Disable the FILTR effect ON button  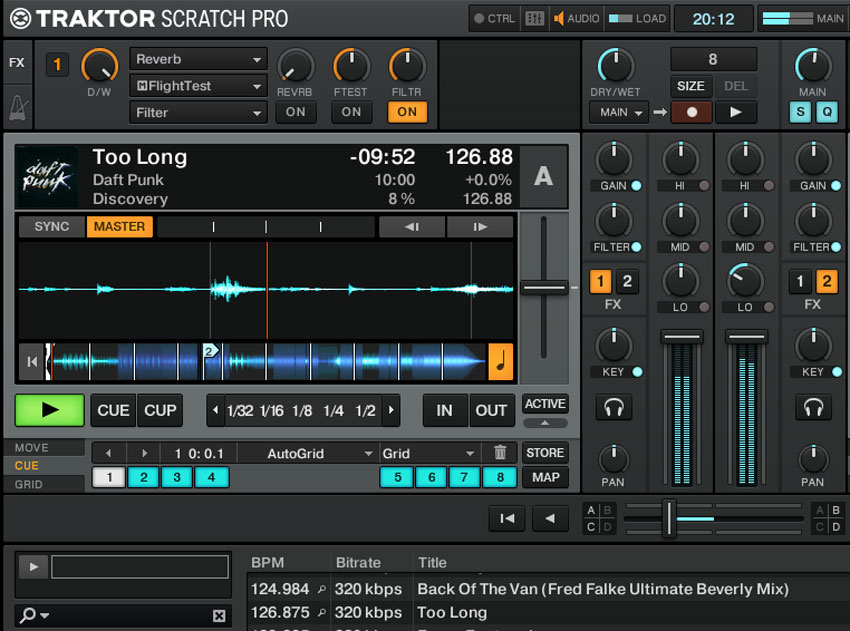click(407, 112)
